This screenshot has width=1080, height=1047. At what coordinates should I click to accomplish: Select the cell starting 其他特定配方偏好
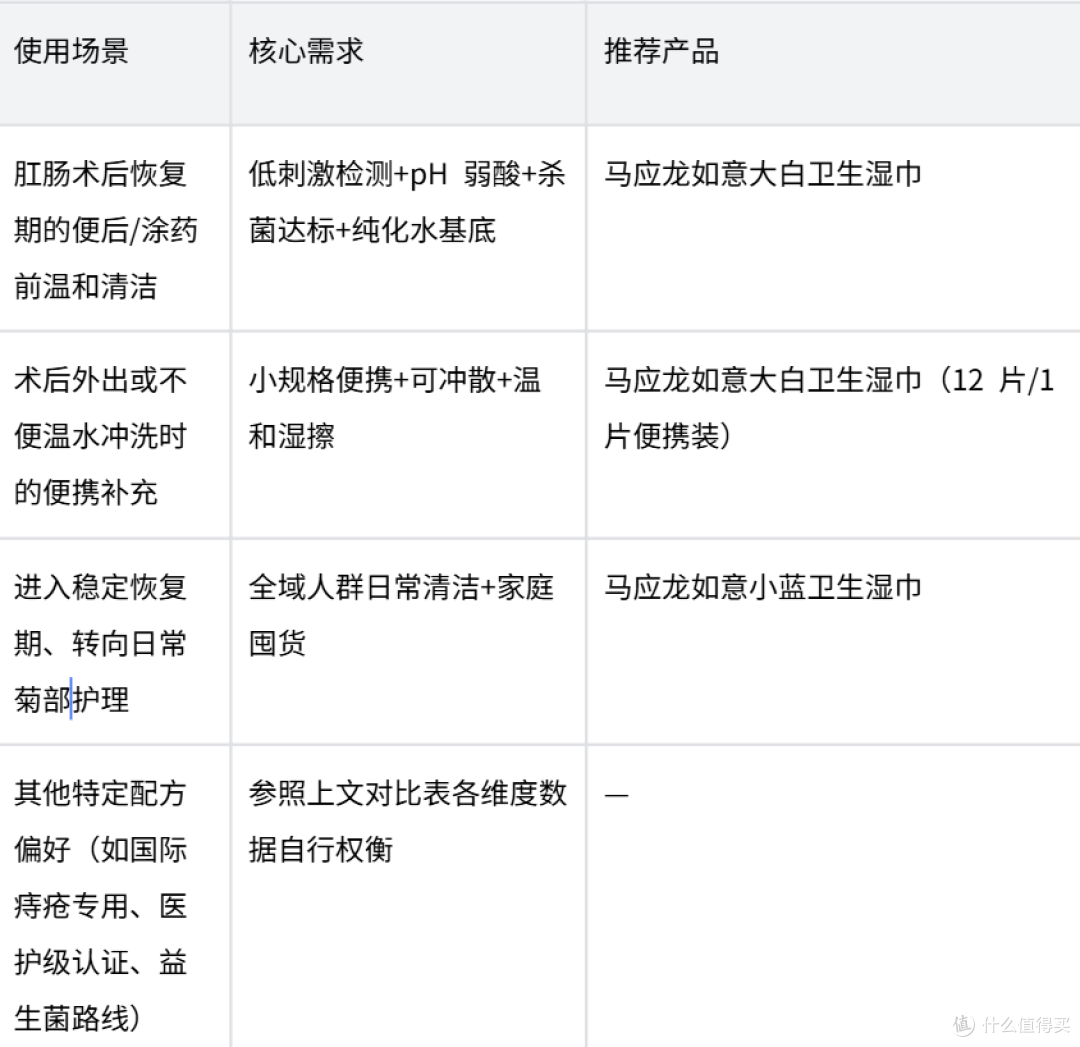114,896
